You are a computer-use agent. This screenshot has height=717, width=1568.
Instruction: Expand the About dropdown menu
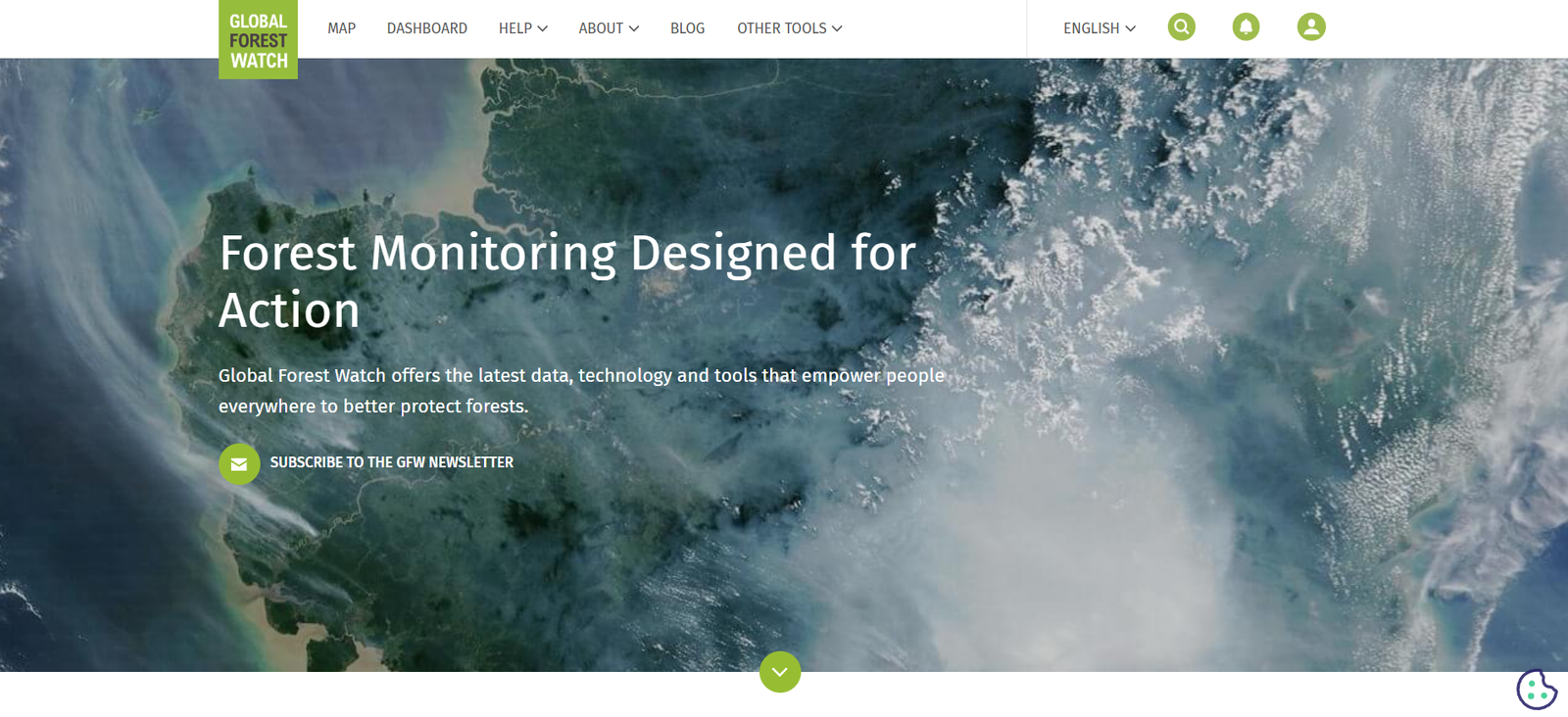[x=609, y=28]
